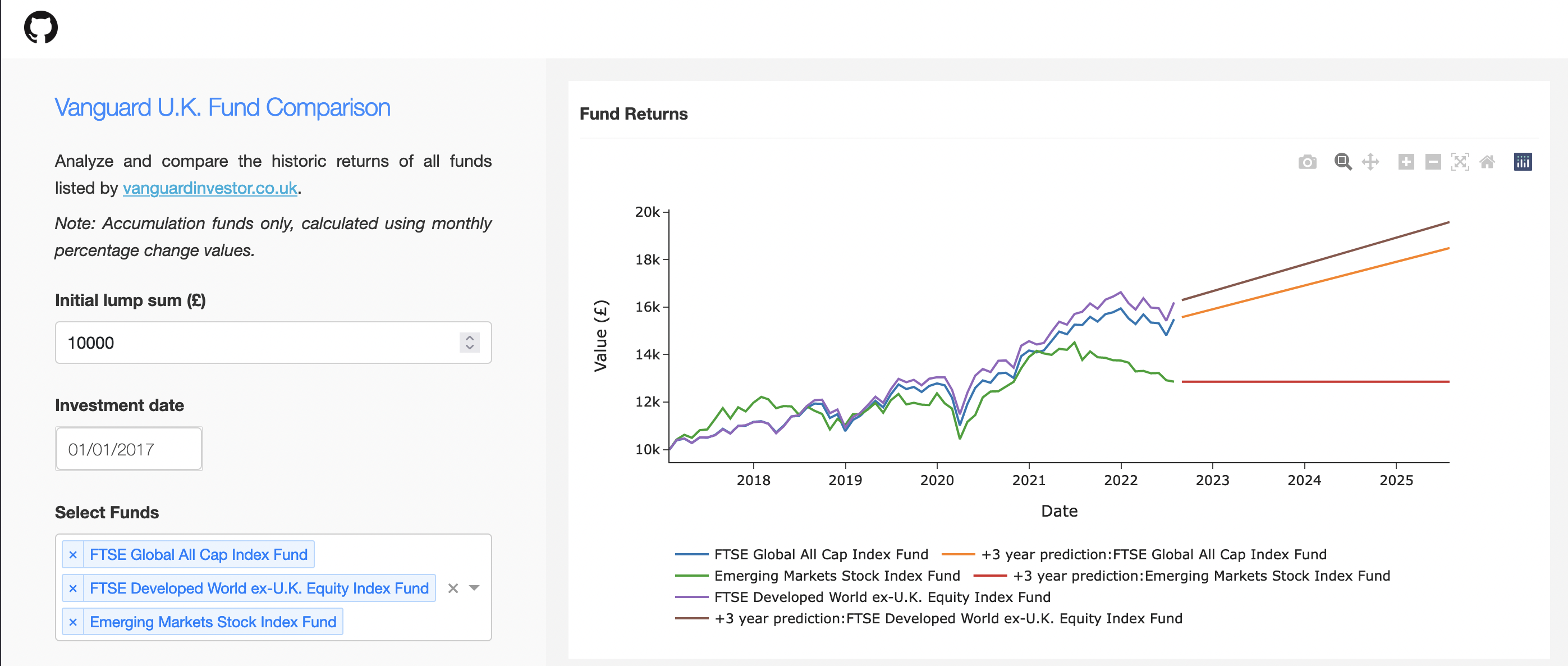This screenshot has height=666, width=1568.
Task: Hide the FTSE Global All Cap Index Fund trace
Action: click(820, 554)
